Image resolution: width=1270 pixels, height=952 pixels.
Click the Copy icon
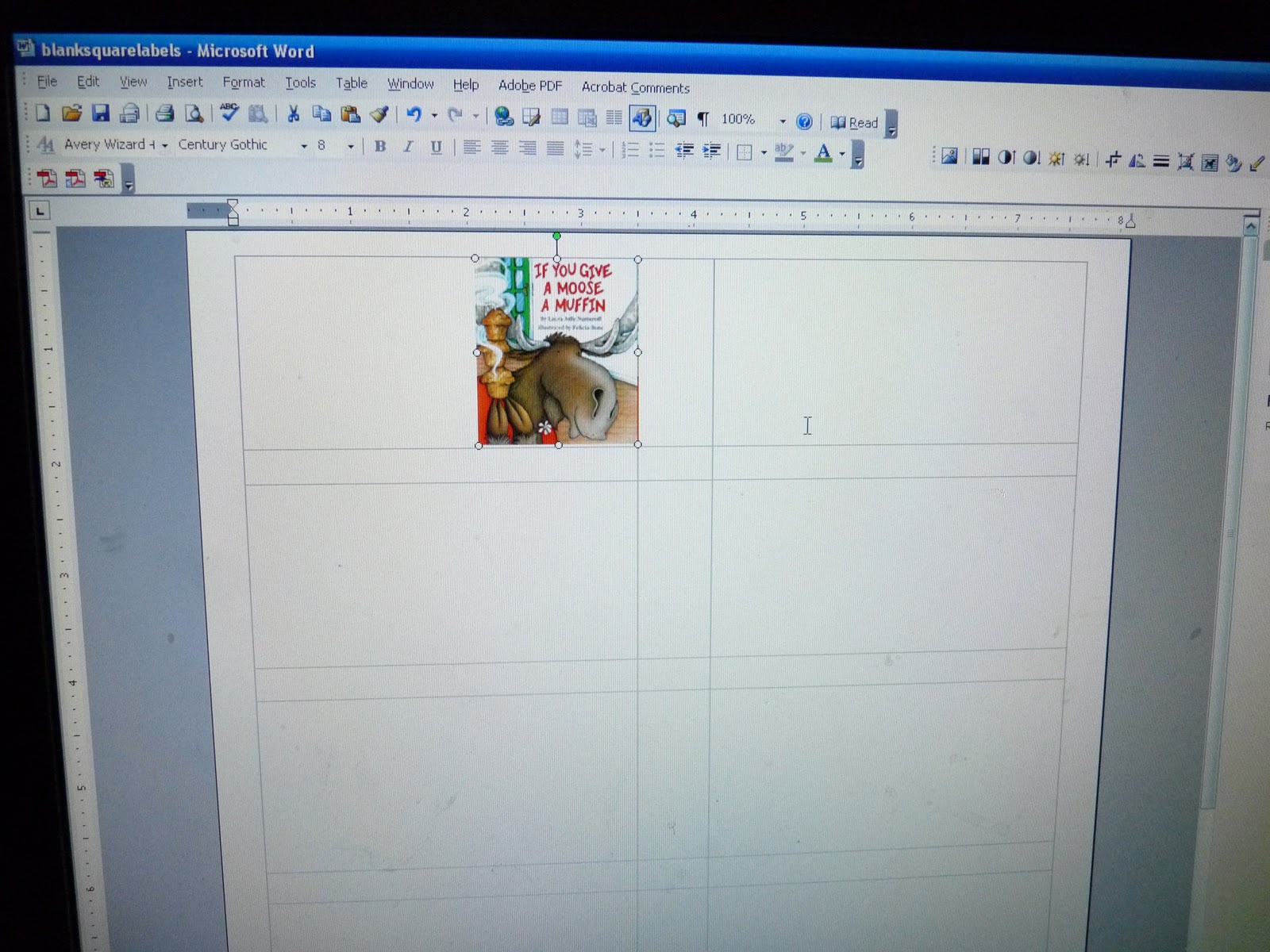coord(321,114)
